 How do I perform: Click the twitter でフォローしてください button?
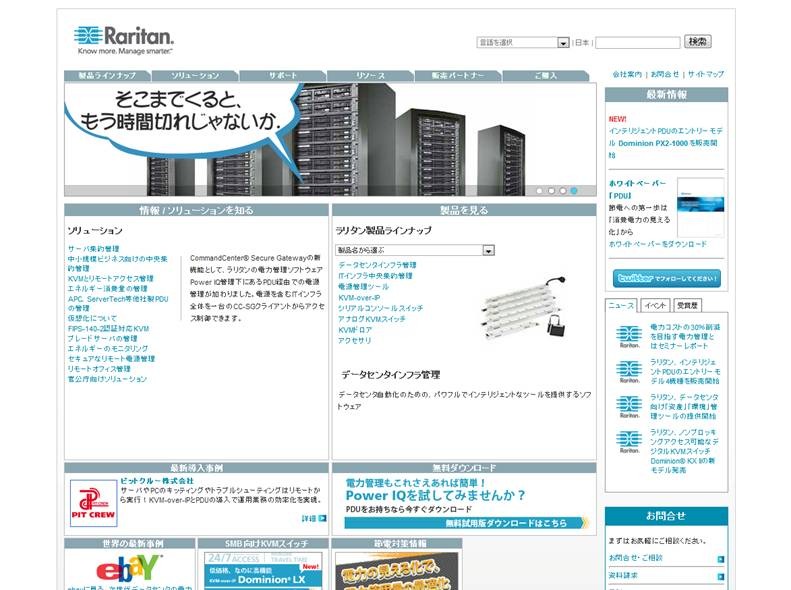point(666,278)
